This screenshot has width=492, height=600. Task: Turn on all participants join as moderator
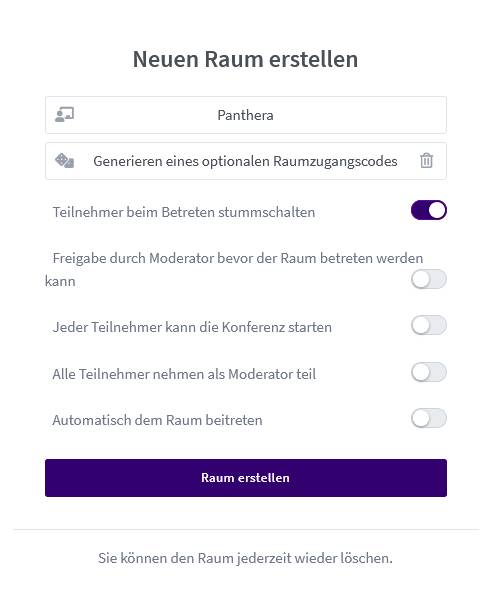pos(428,372)
